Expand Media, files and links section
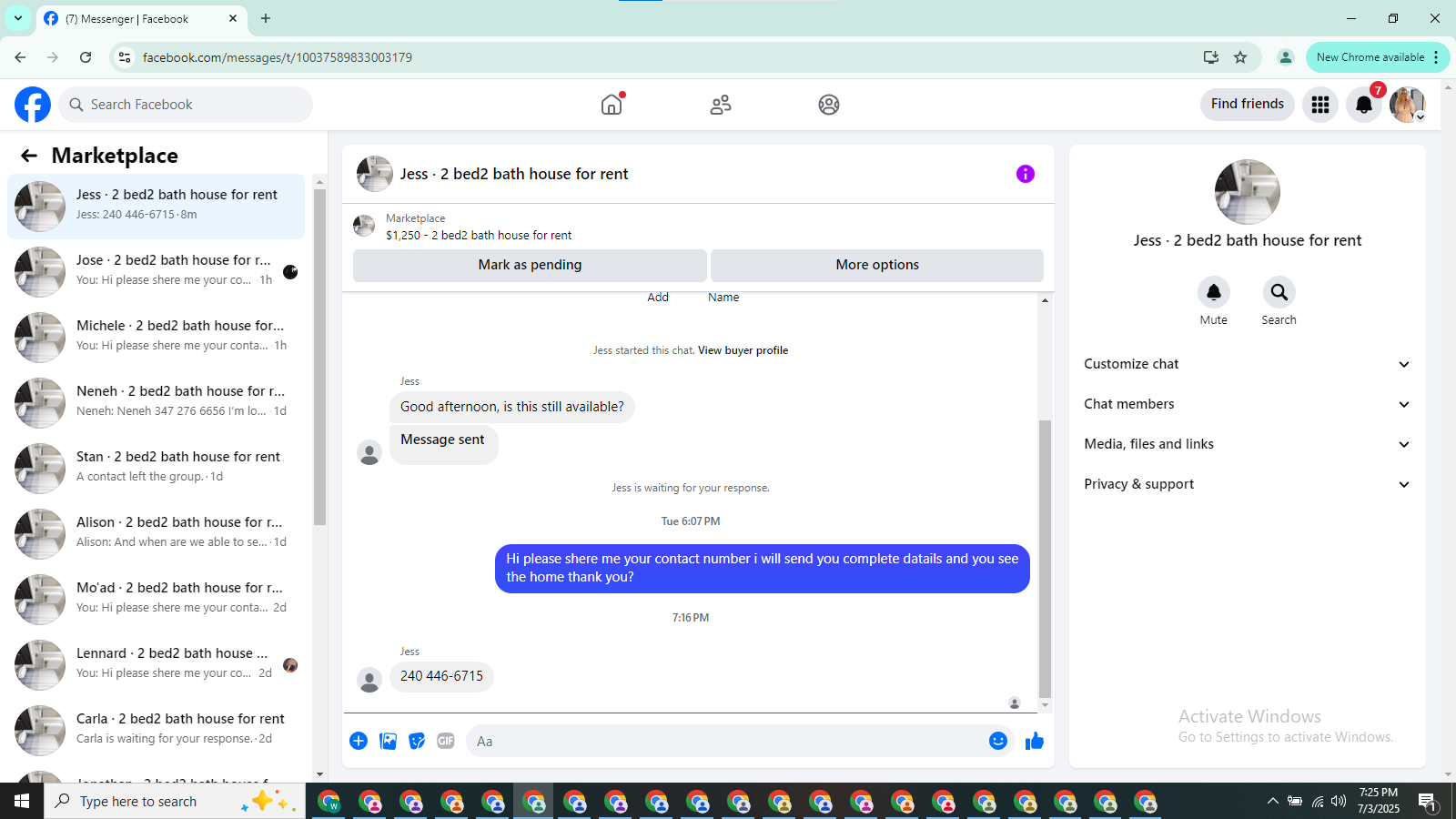The height and width of the screenshot is (819, 1456). (1247, 444)
